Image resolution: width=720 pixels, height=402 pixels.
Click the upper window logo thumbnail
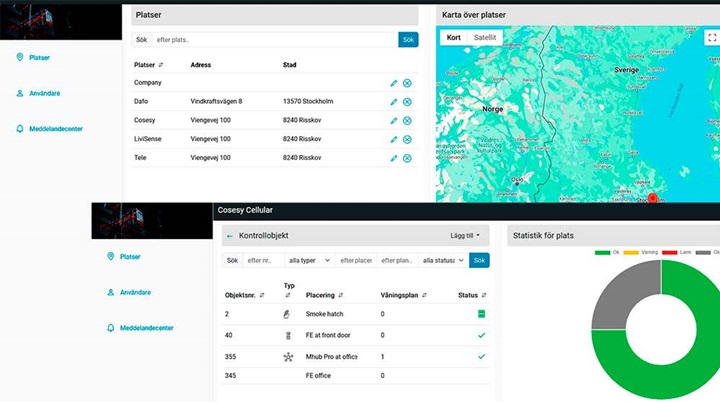click(61, 22)
